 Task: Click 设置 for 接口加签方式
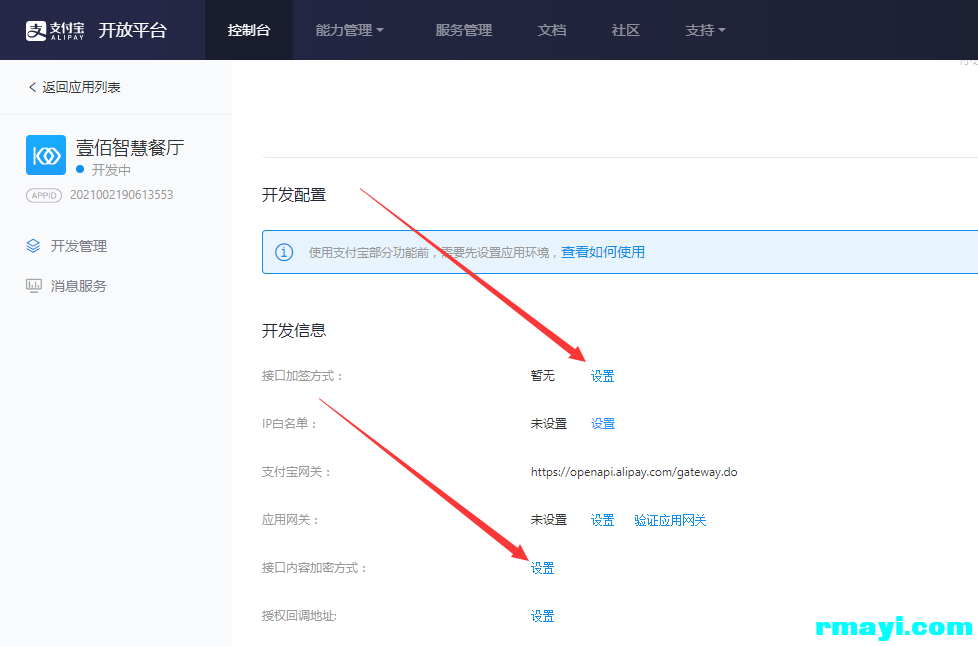point(603,376)
